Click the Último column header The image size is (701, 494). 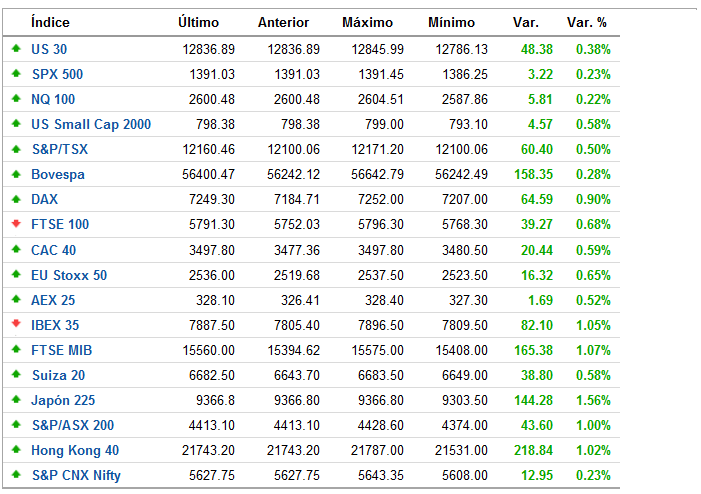198,22
